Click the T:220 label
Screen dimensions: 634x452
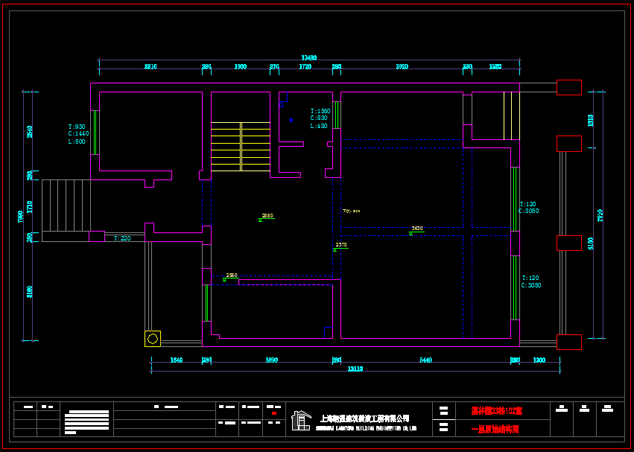[122, 239]
